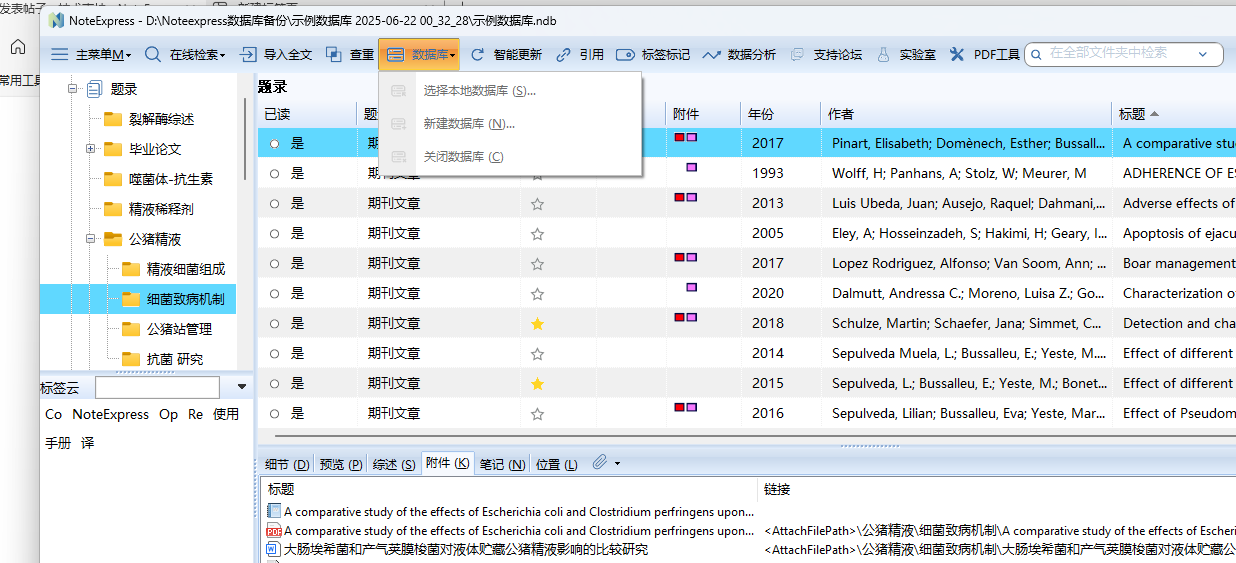Image resolution: width=1236 pixels, height=563 pixels.
Task: Click attachment markers in Pinart 2017 row
Action: coord(686,138)
